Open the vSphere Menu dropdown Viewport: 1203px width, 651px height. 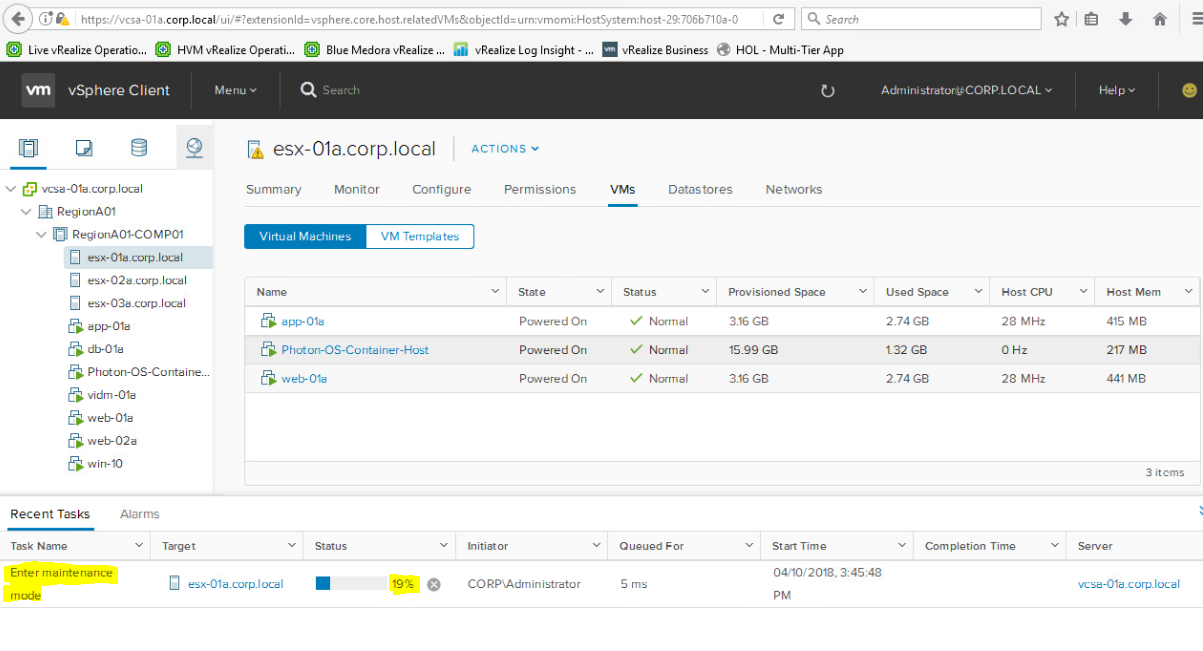(x=235, y=90)
